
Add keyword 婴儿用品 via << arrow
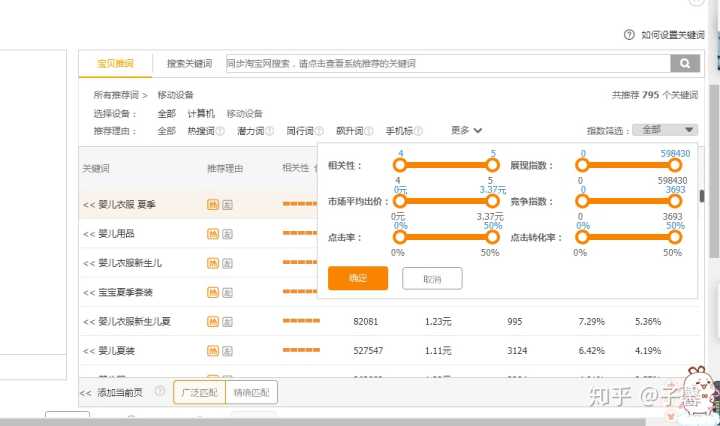(x=88, y=233)
